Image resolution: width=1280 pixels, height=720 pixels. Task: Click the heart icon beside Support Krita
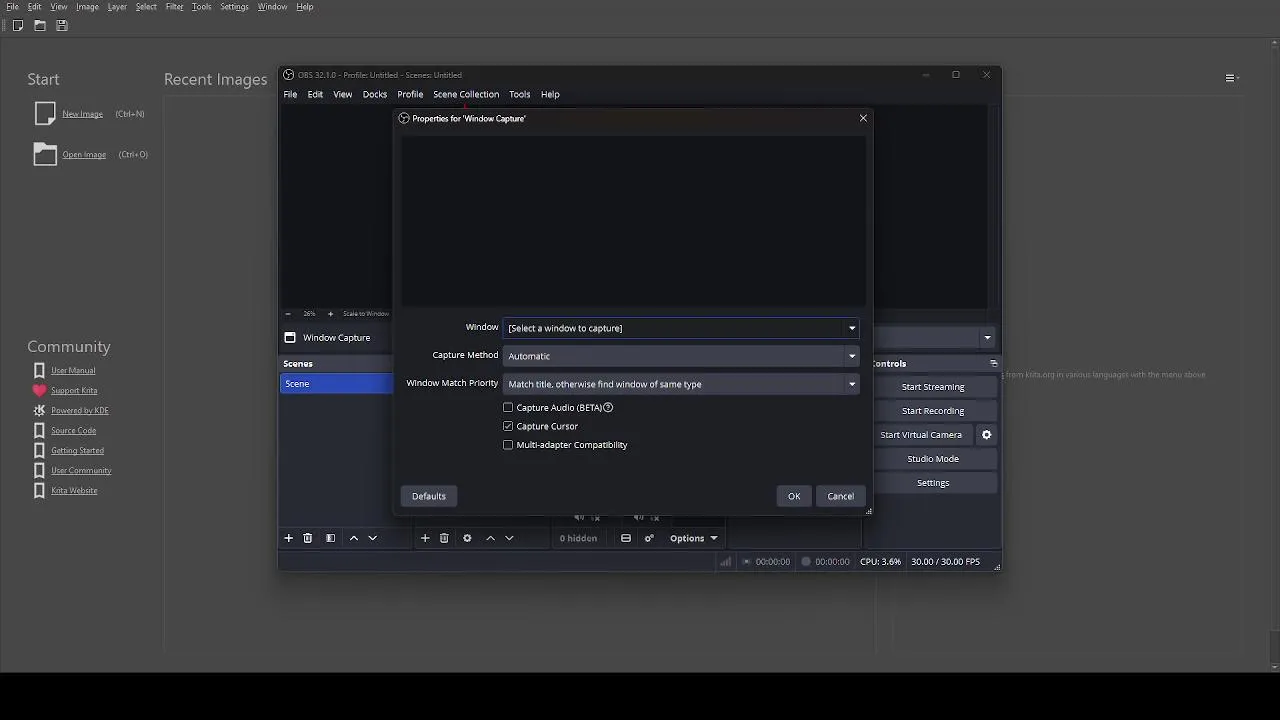click(39, 391)
